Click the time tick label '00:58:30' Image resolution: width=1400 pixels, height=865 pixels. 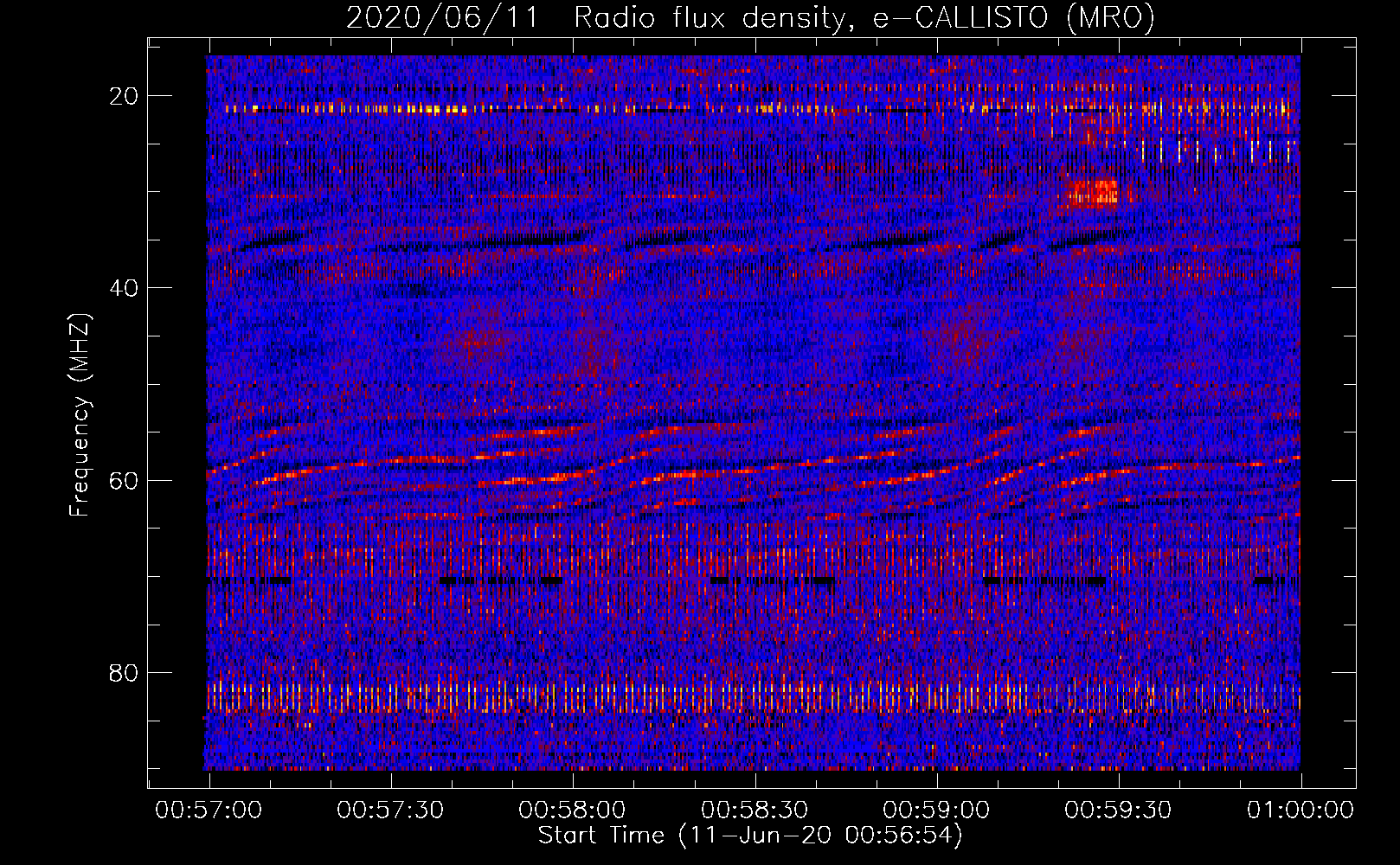point(755,810)
